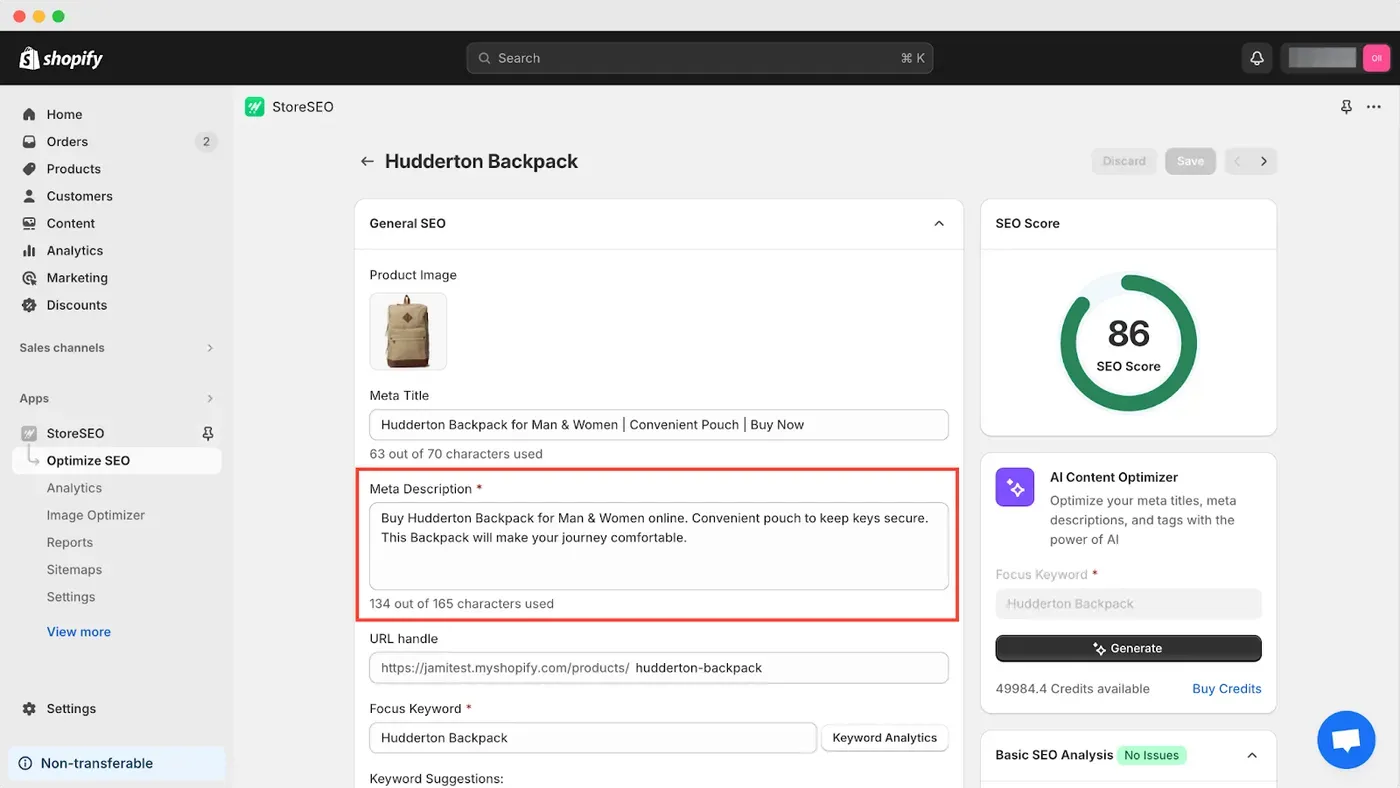Click the Content sidebar icon
1400x788 pixels.
[x=29, y=223]
